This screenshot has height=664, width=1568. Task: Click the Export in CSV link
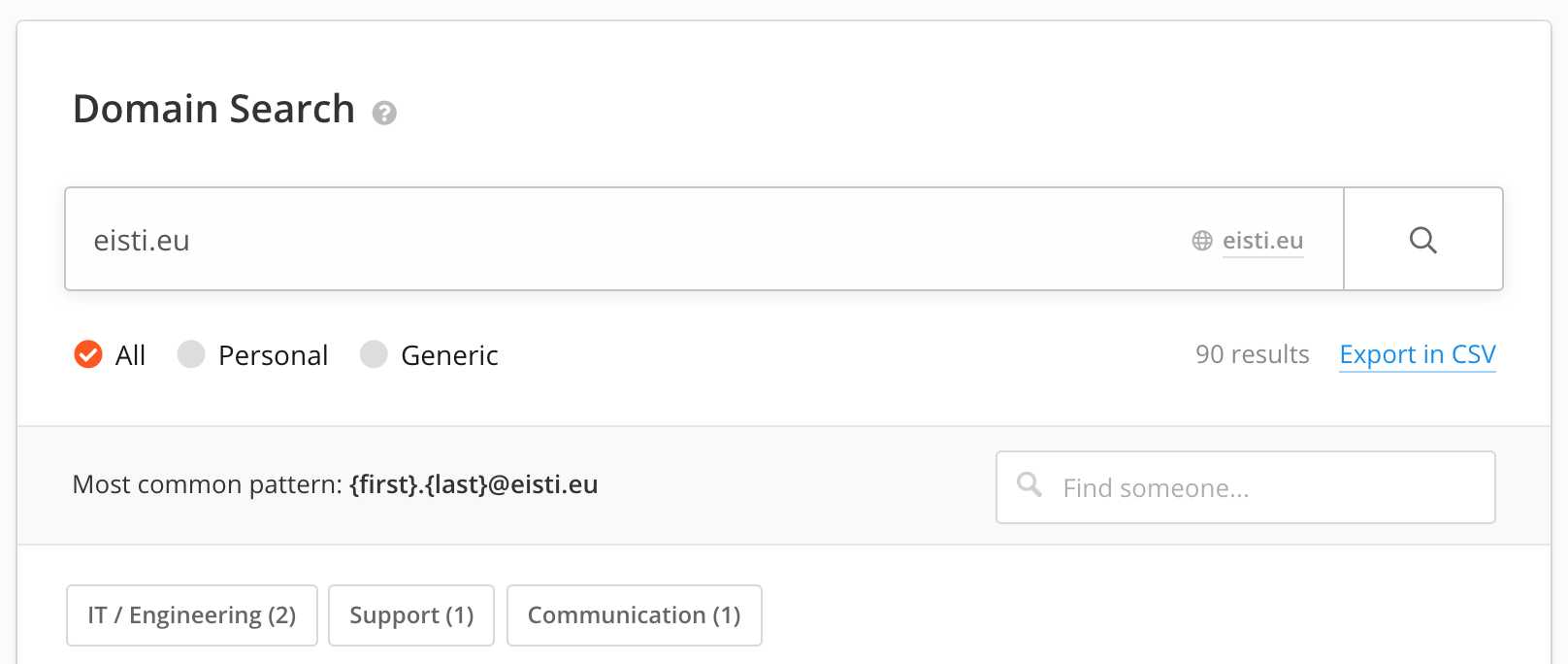tap(1417, 355)
